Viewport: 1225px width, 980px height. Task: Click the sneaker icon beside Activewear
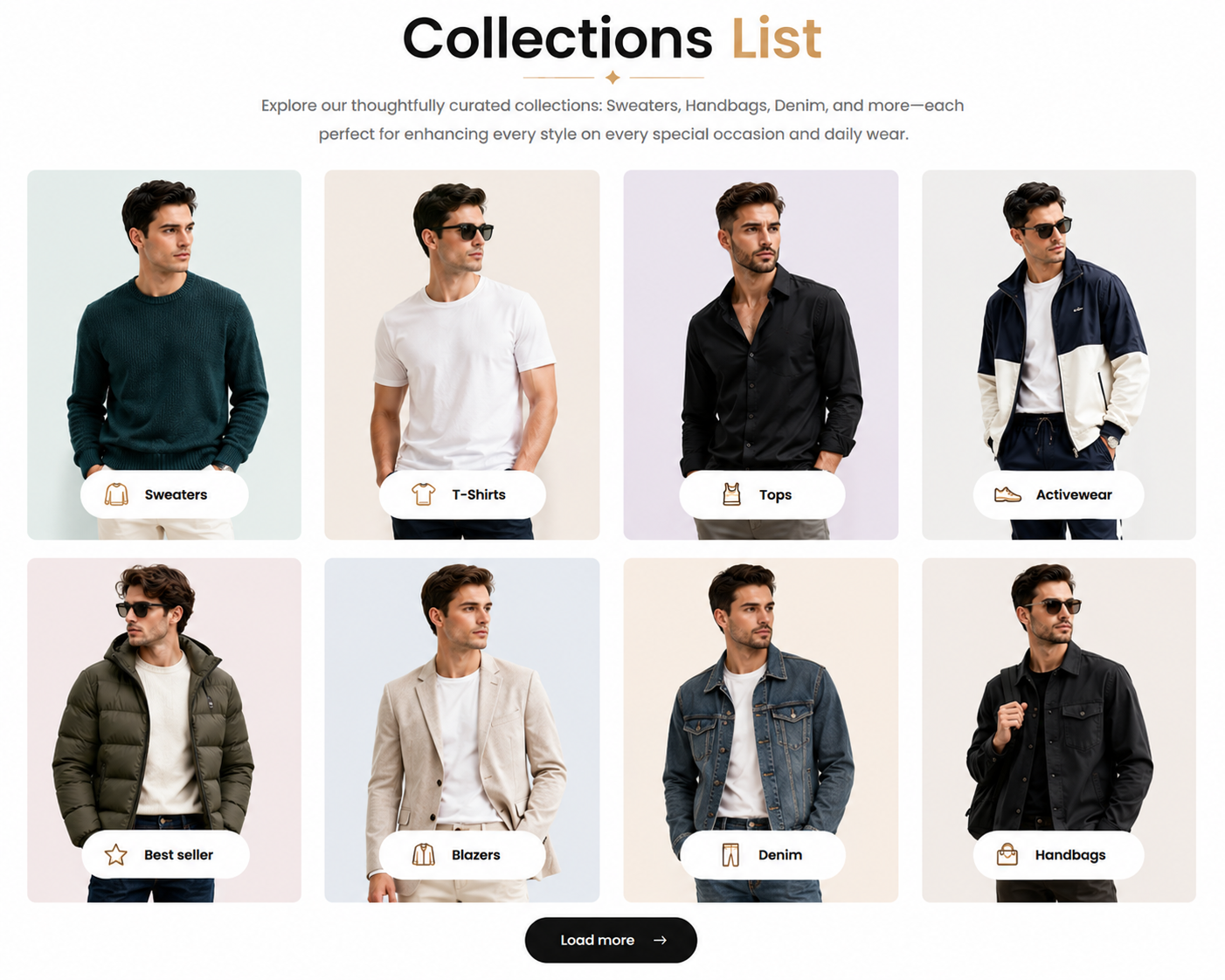1007,494
